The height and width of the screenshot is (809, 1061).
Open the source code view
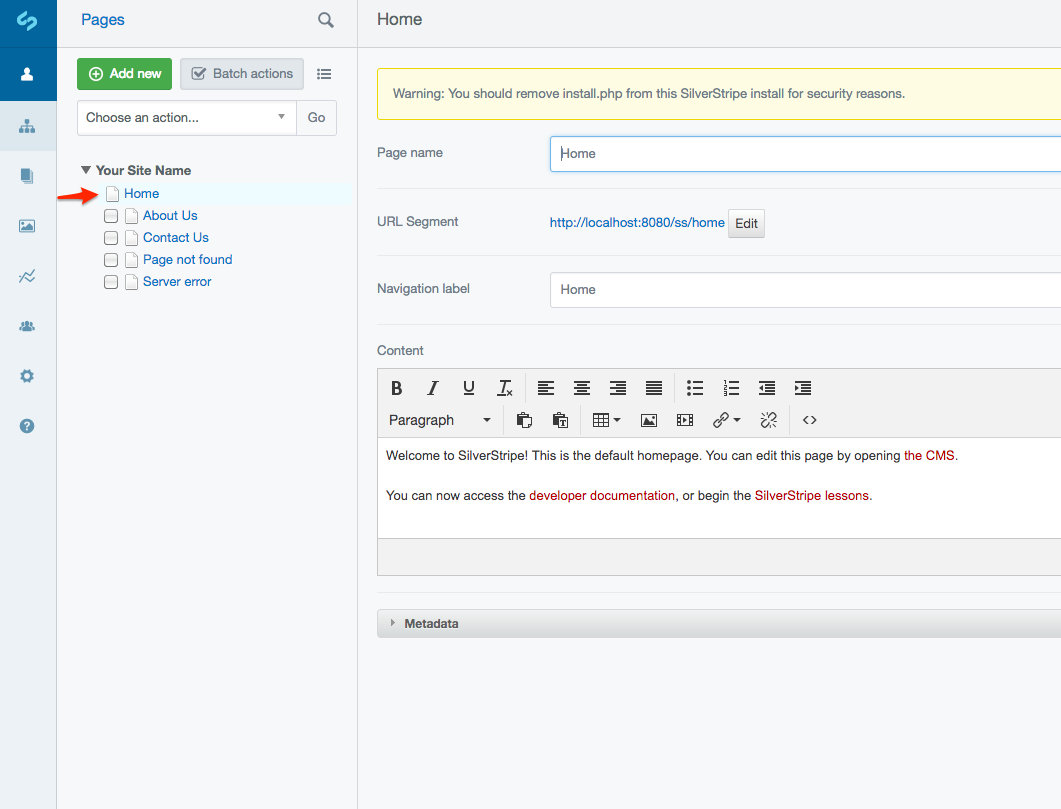pyautogui.click(x=809, y=420)
